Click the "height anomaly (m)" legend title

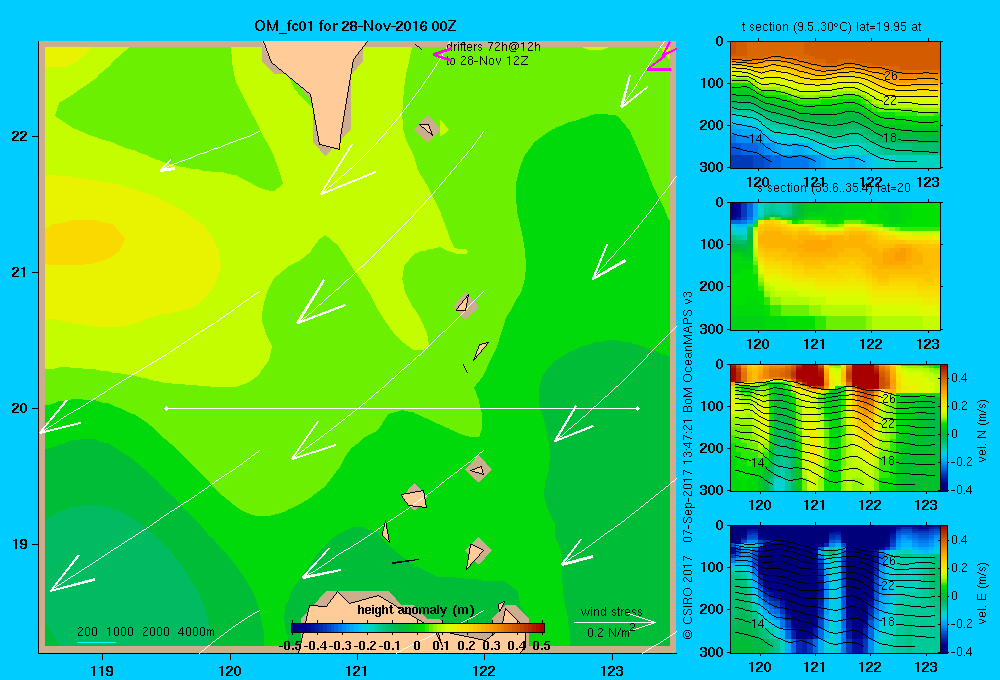pos(416,610)
